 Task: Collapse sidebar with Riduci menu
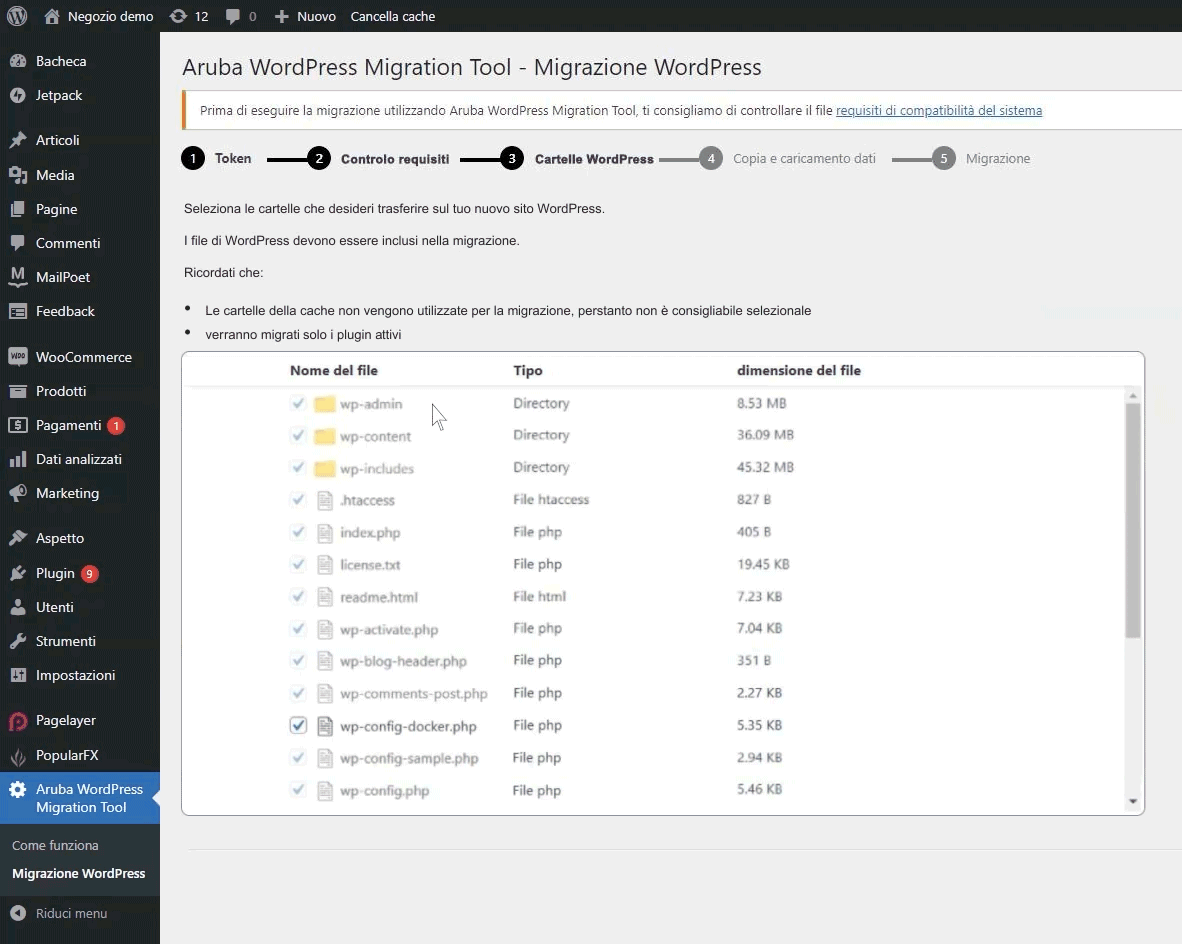70,913
